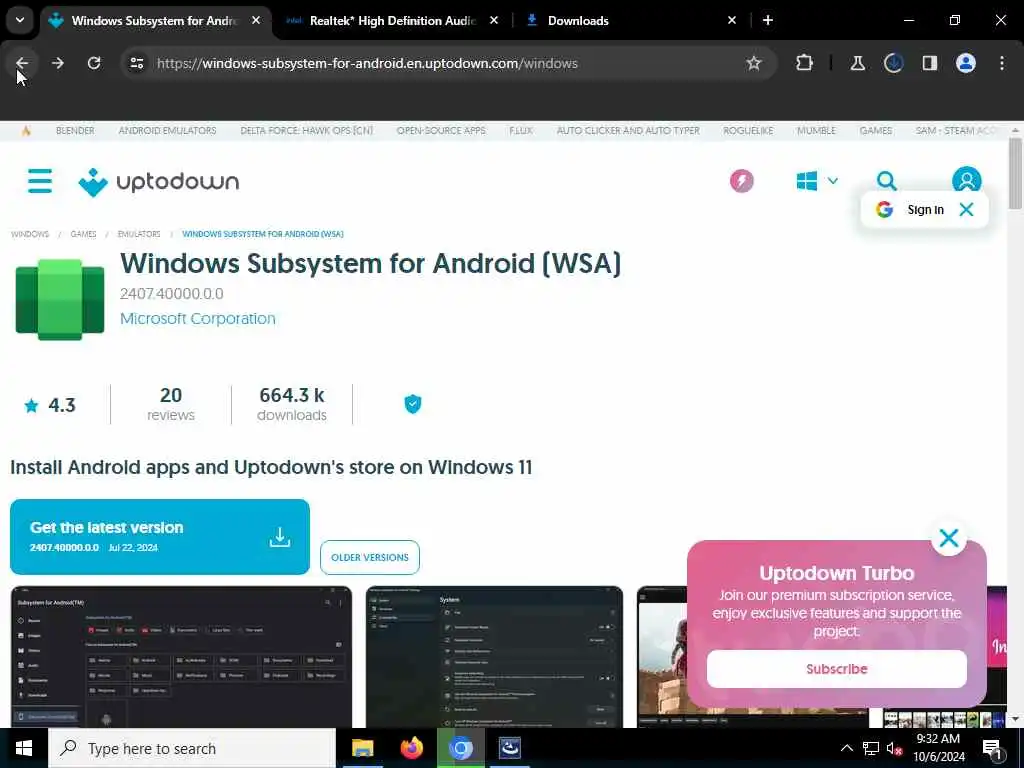Show hidden system tray icons

click(846, 748)
